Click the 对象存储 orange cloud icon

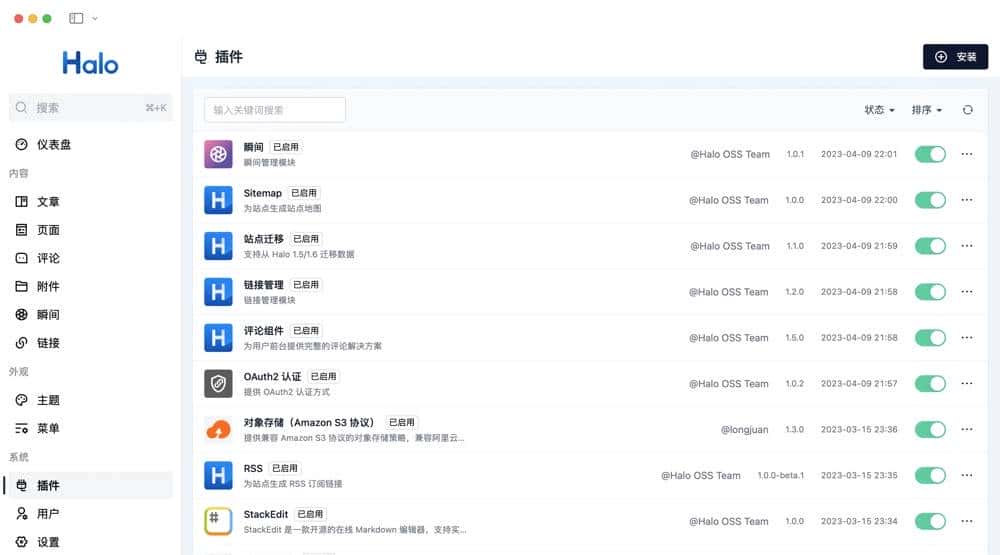[218, 430]
